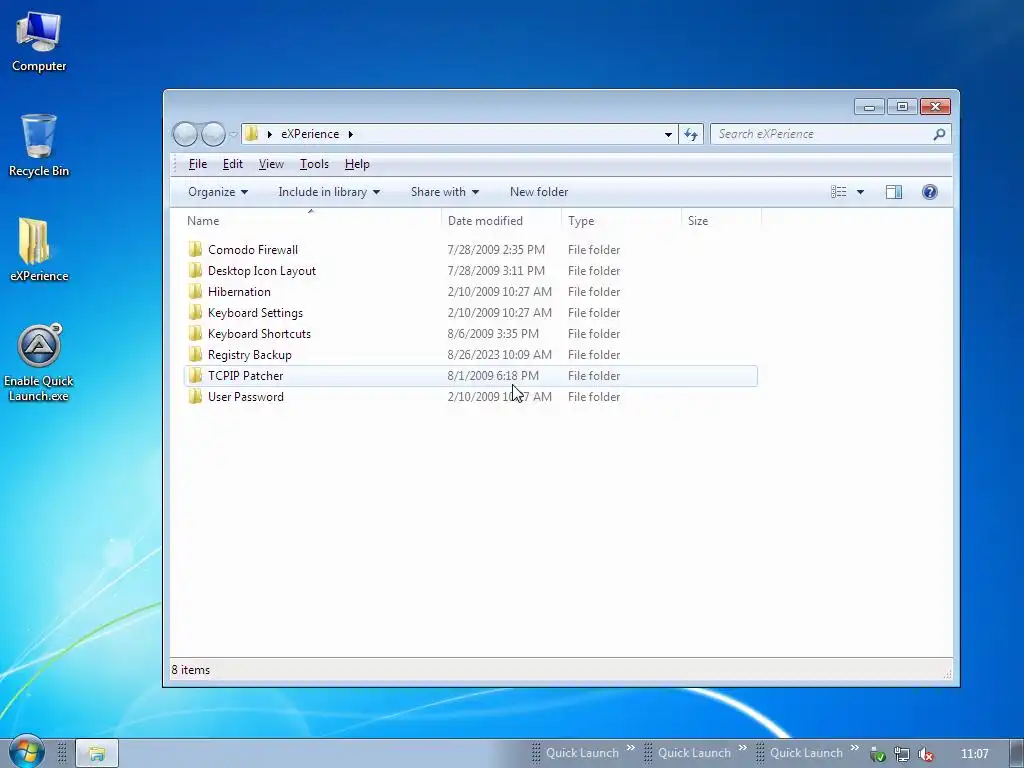The image size is (1024, 768).
Task: Sort by the Size column header
Action: click(721, 221)
